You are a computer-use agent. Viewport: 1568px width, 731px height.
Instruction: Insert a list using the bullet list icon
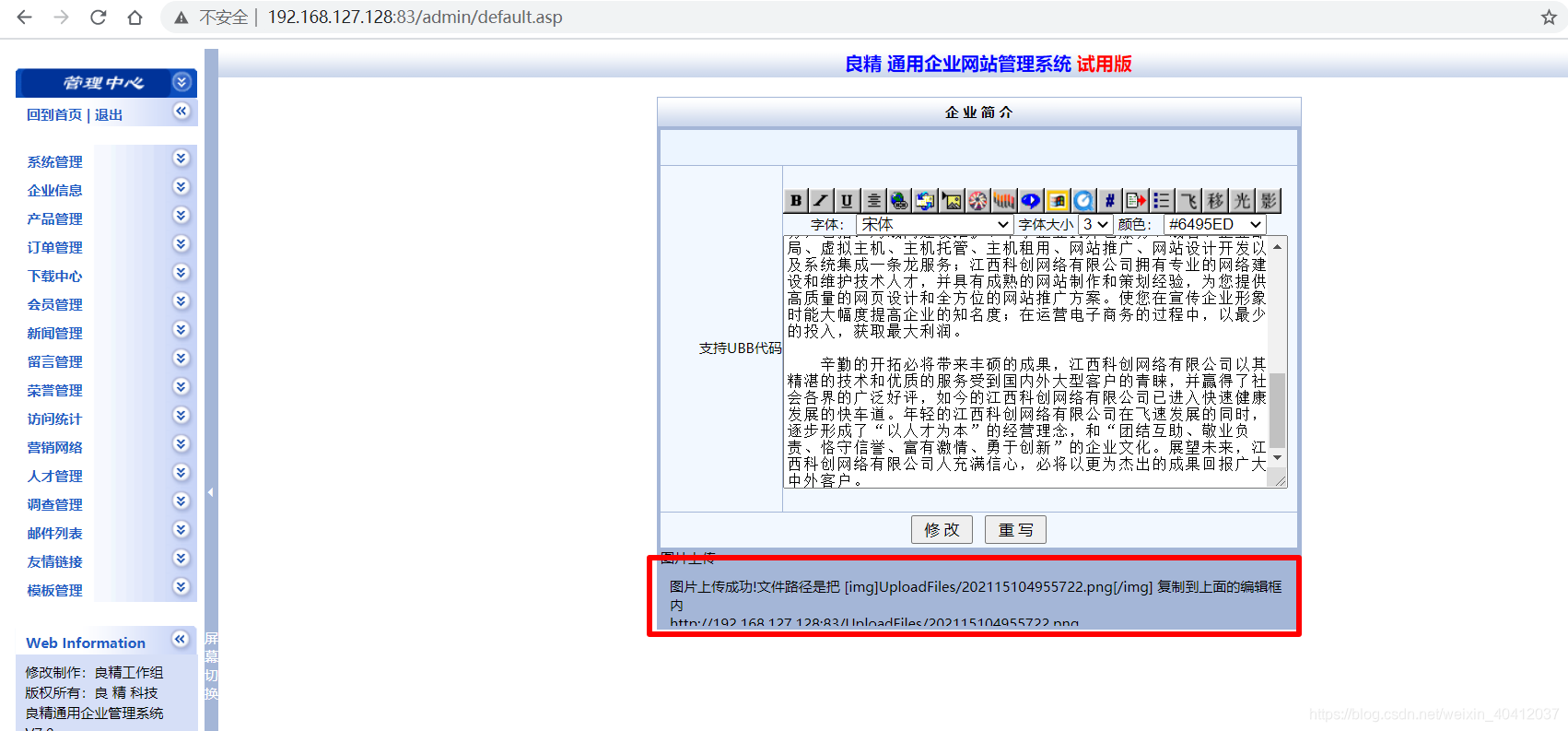[x=1163, y=201]
